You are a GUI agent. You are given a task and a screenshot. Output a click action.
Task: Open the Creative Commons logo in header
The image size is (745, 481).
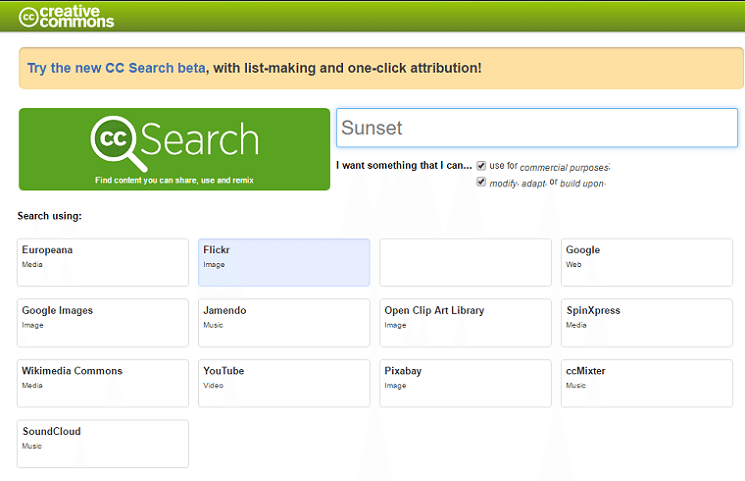(67, 17)
